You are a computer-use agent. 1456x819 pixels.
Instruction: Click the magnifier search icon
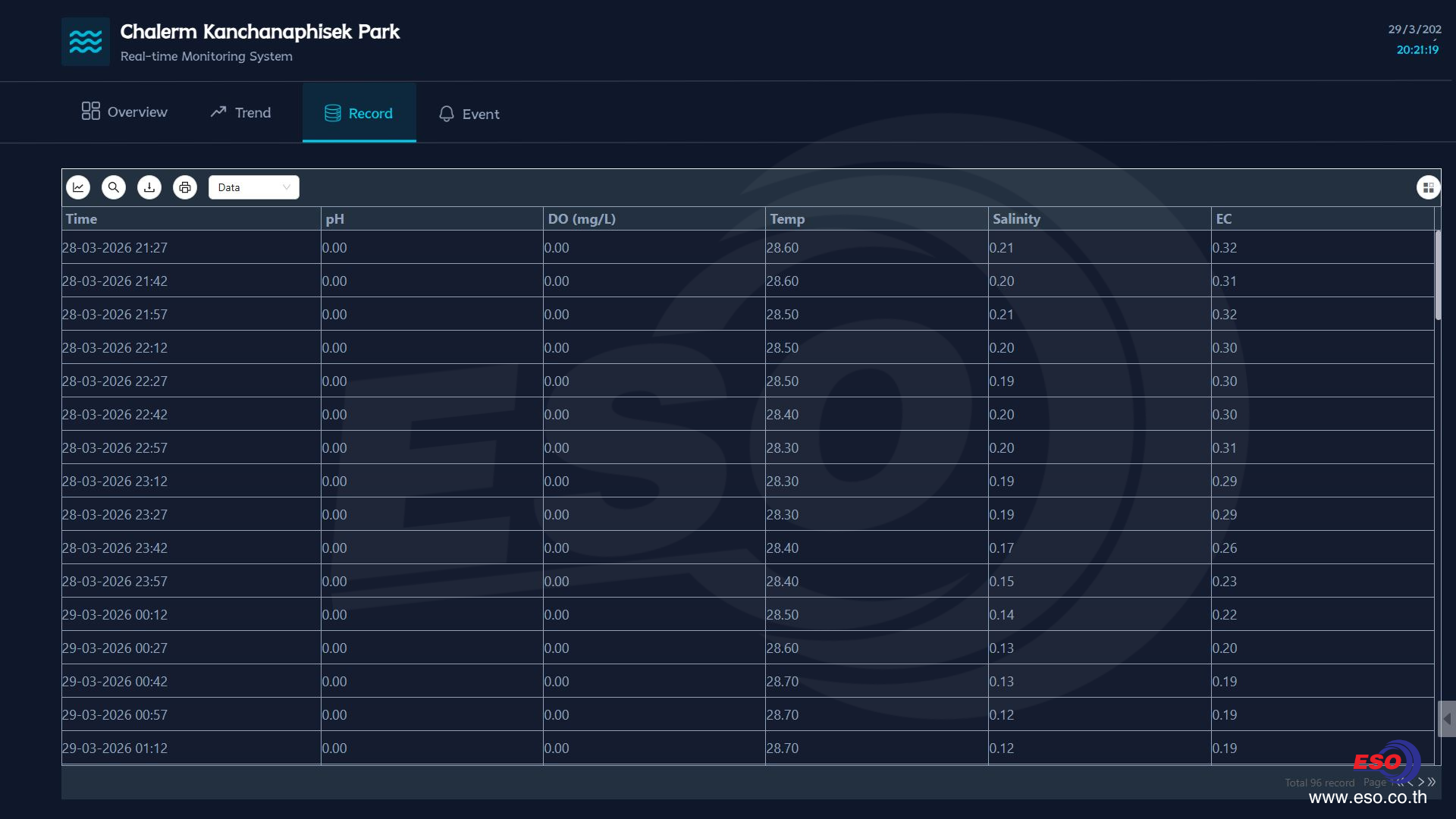[x=114, y=187]
